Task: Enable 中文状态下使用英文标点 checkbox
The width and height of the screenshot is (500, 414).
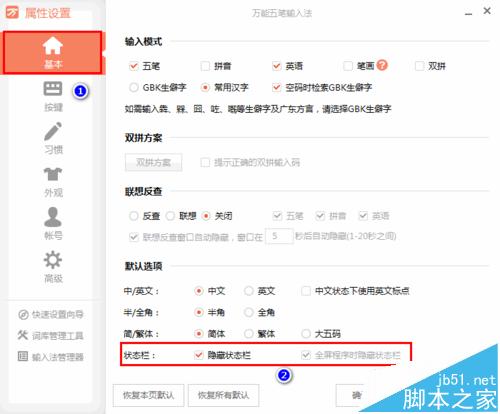Action: pos(306,291)
